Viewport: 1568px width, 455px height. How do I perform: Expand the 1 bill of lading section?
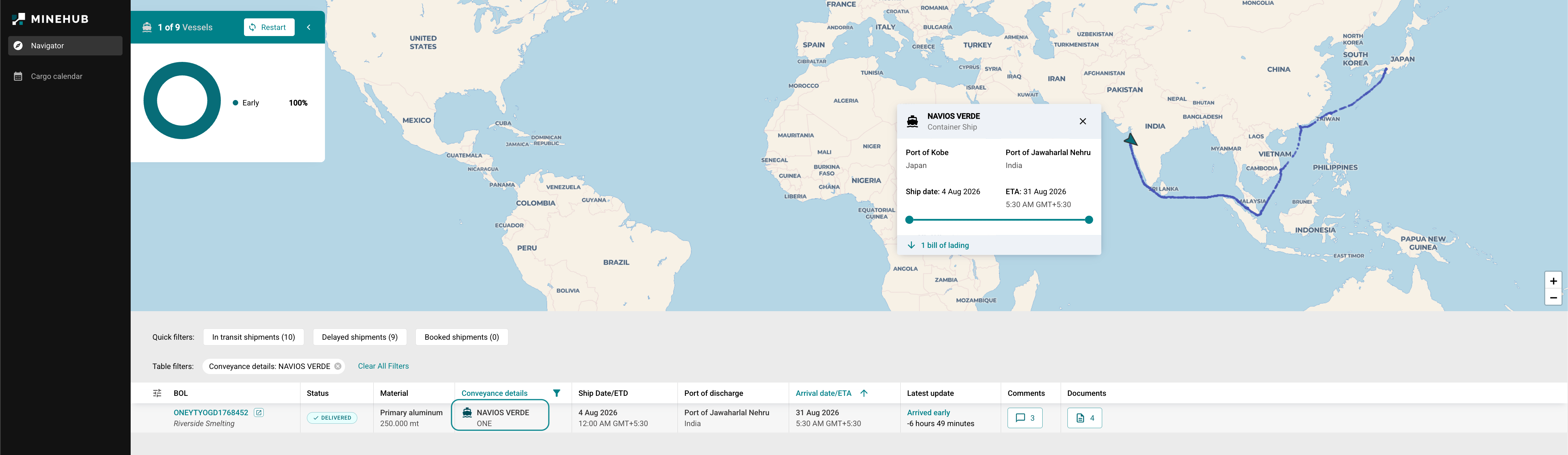click(x=999, y=245)
